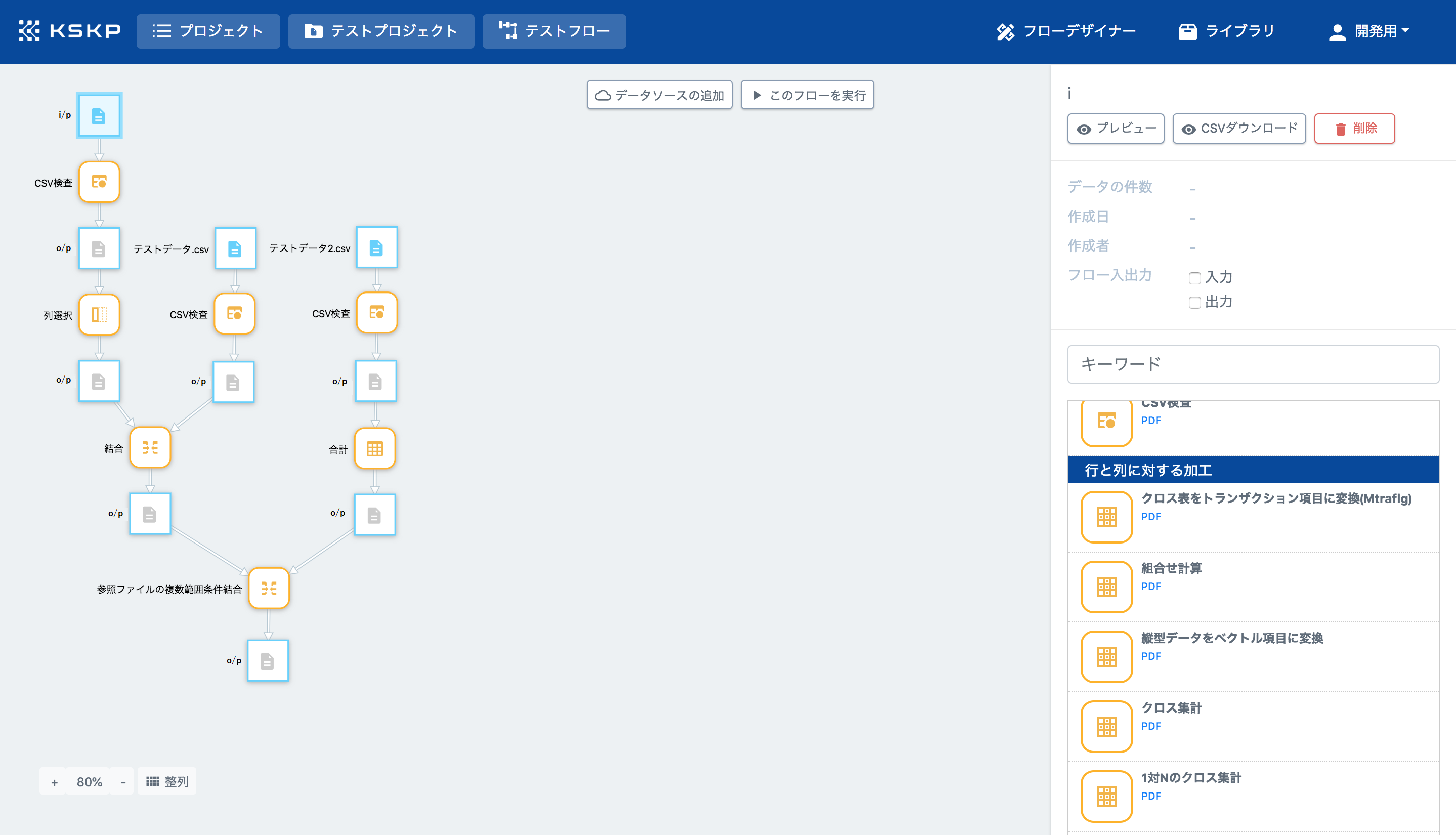The width and height of the screenshot is (1456, 835).
Task: Select the テストデータ.csv file node
Action: 235,248
